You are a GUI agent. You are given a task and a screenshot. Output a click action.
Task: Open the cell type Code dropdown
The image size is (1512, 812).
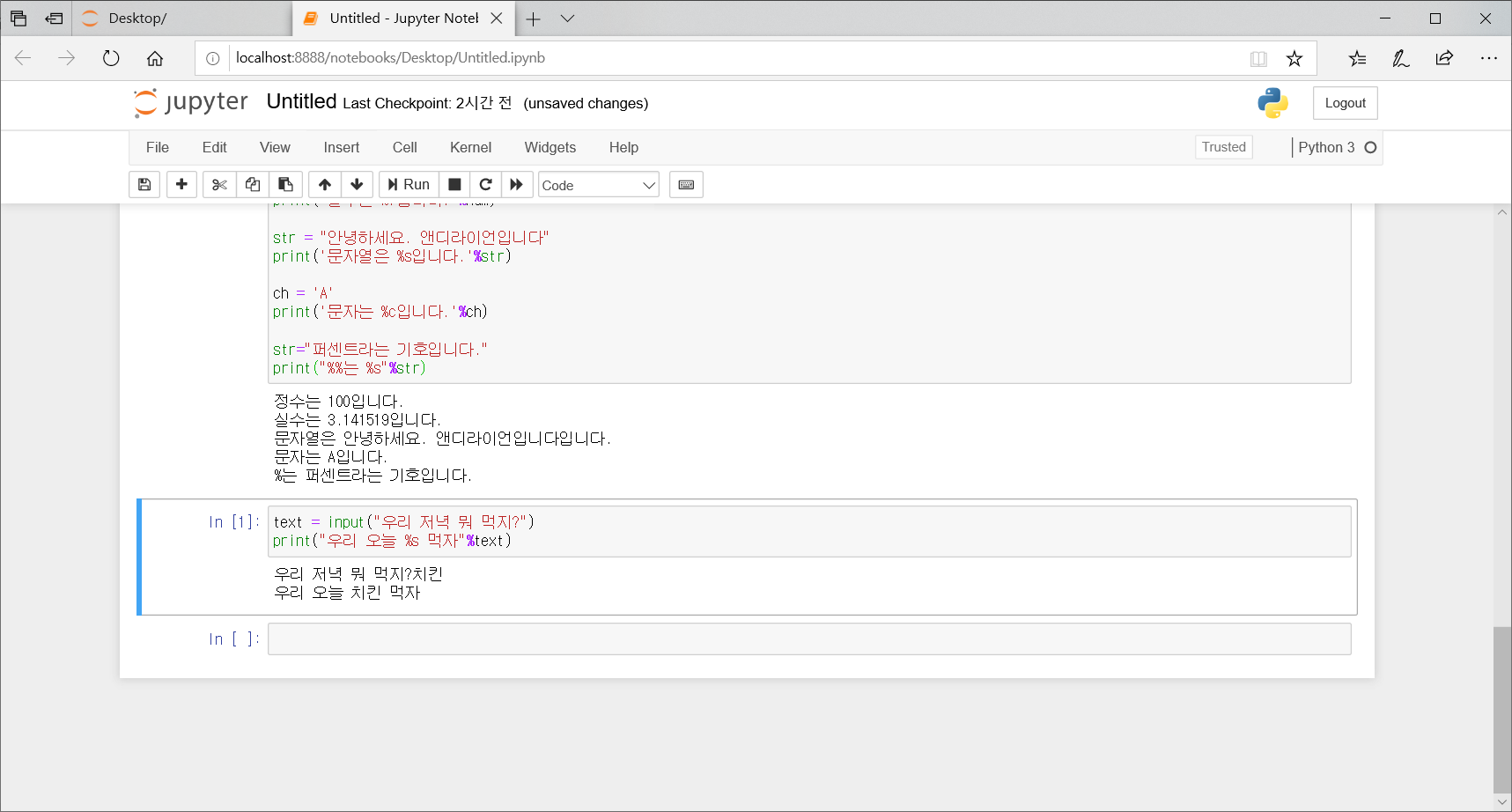click(599, 185)
